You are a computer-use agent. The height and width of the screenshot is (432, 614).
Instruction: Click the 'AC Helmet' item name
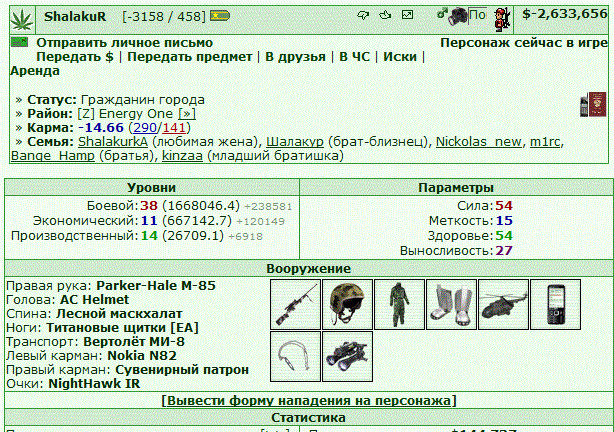coord(94,300)
